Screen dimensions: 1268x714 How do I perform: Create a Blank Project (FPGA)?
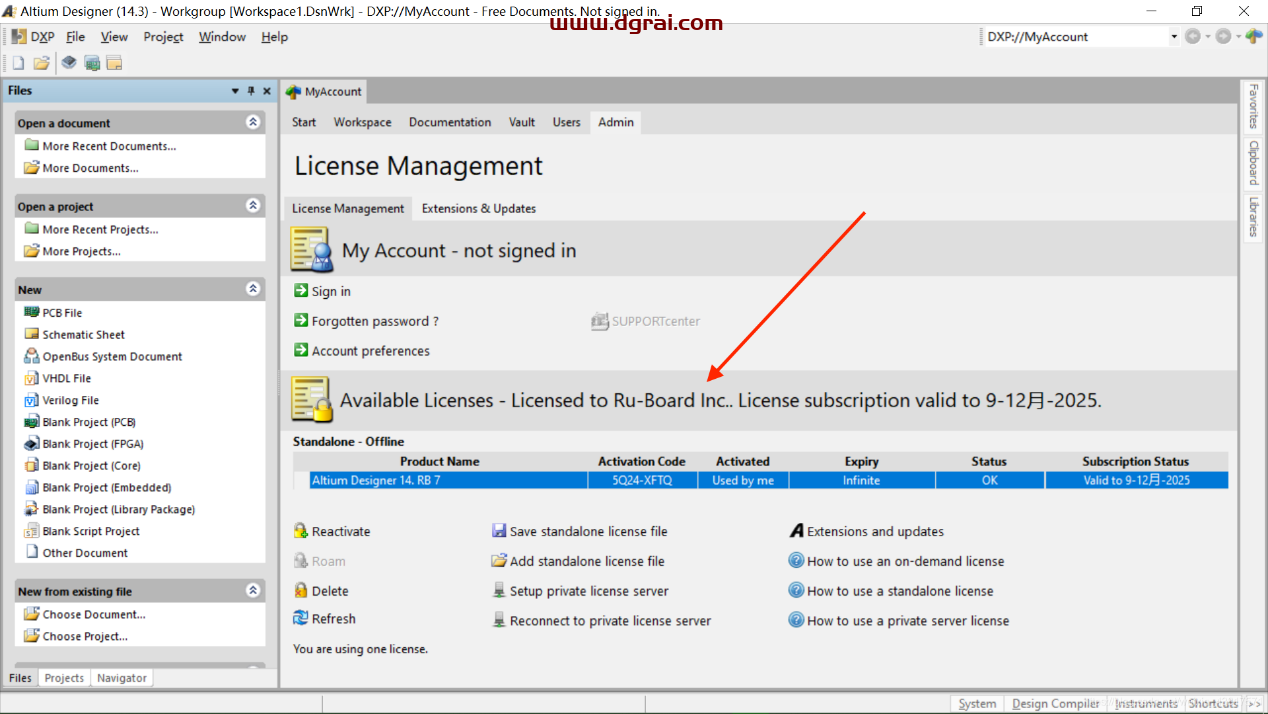pyautogui.click(x=92, y=444)
